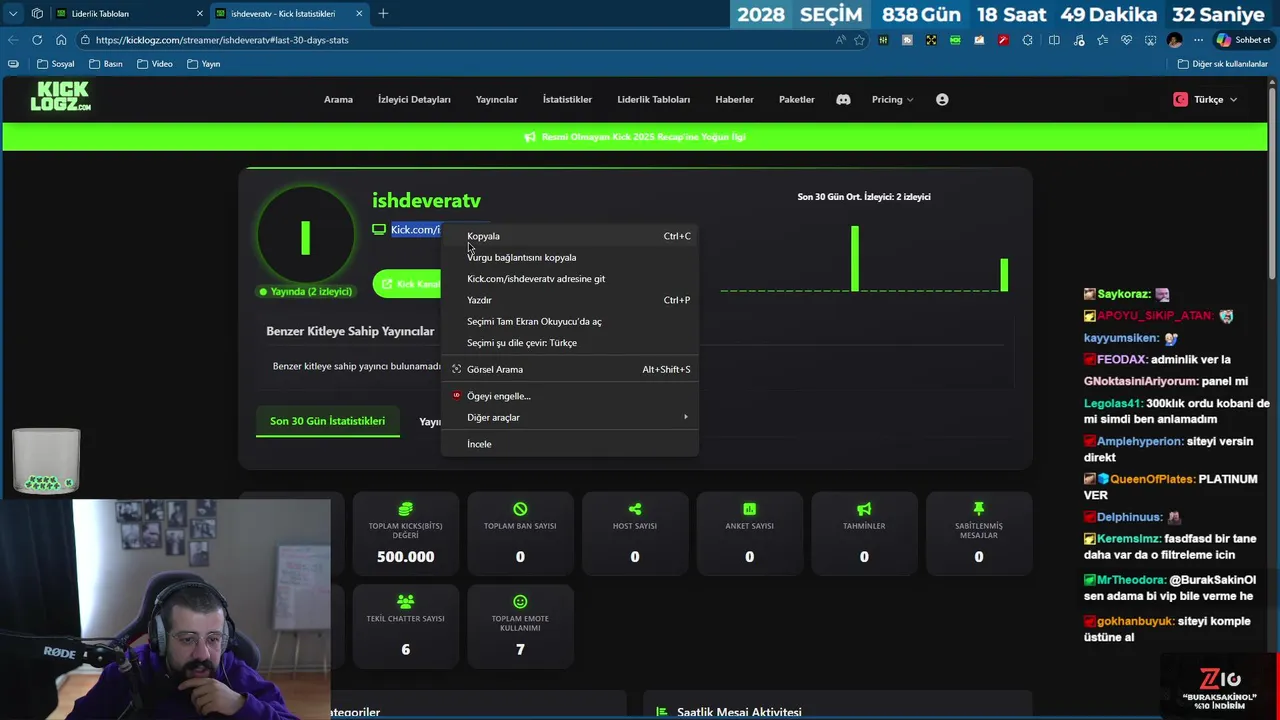Open Arama navigation link

(x=338, y=100)
